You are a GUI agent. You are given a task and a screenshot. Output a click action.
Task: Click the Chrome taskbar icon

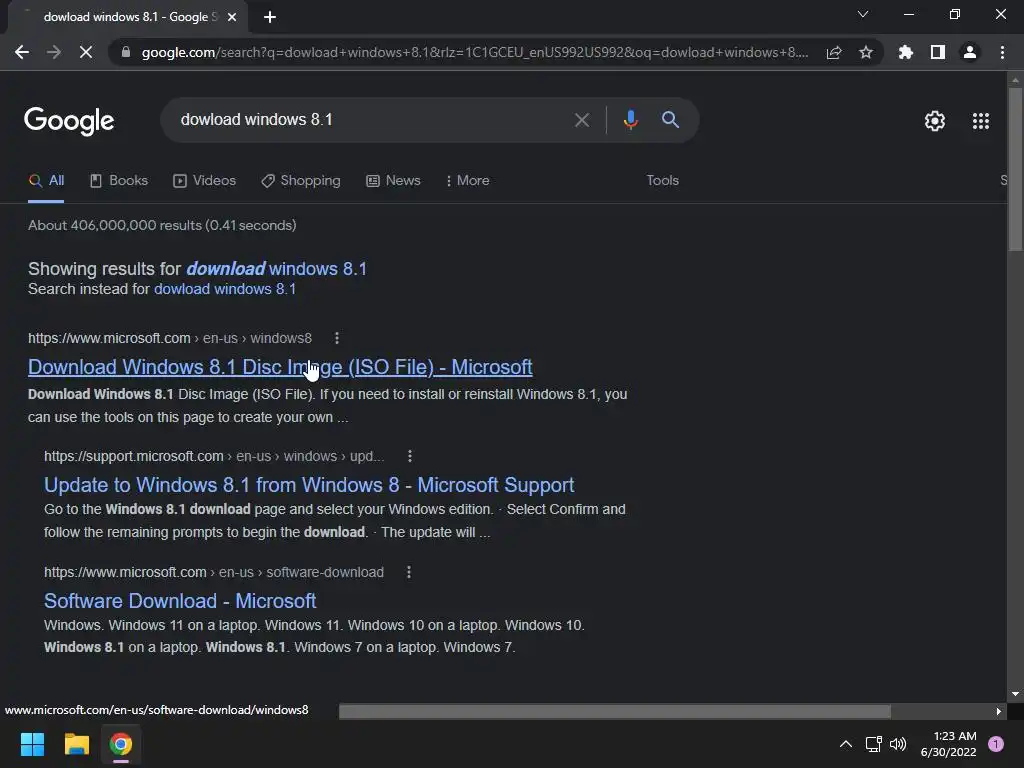[121, 744]
